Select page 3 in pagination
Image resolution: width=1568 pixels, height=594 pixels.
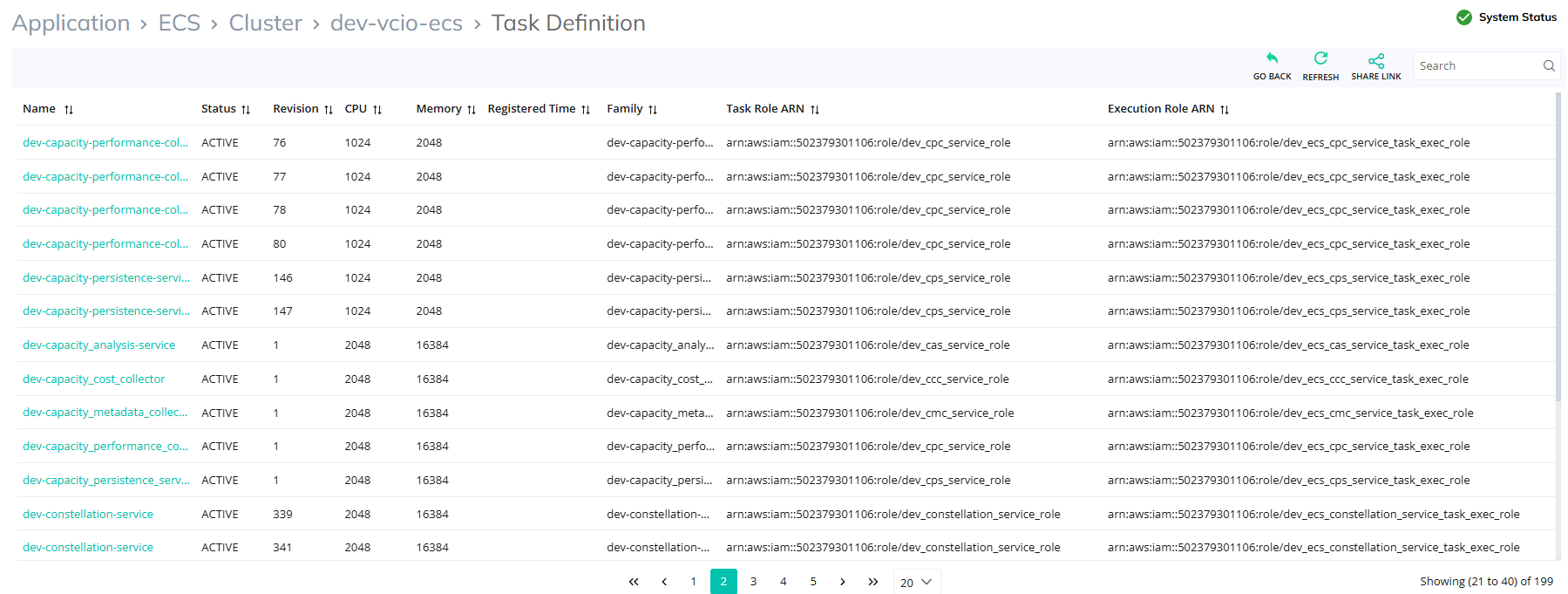tap(753, 582)
